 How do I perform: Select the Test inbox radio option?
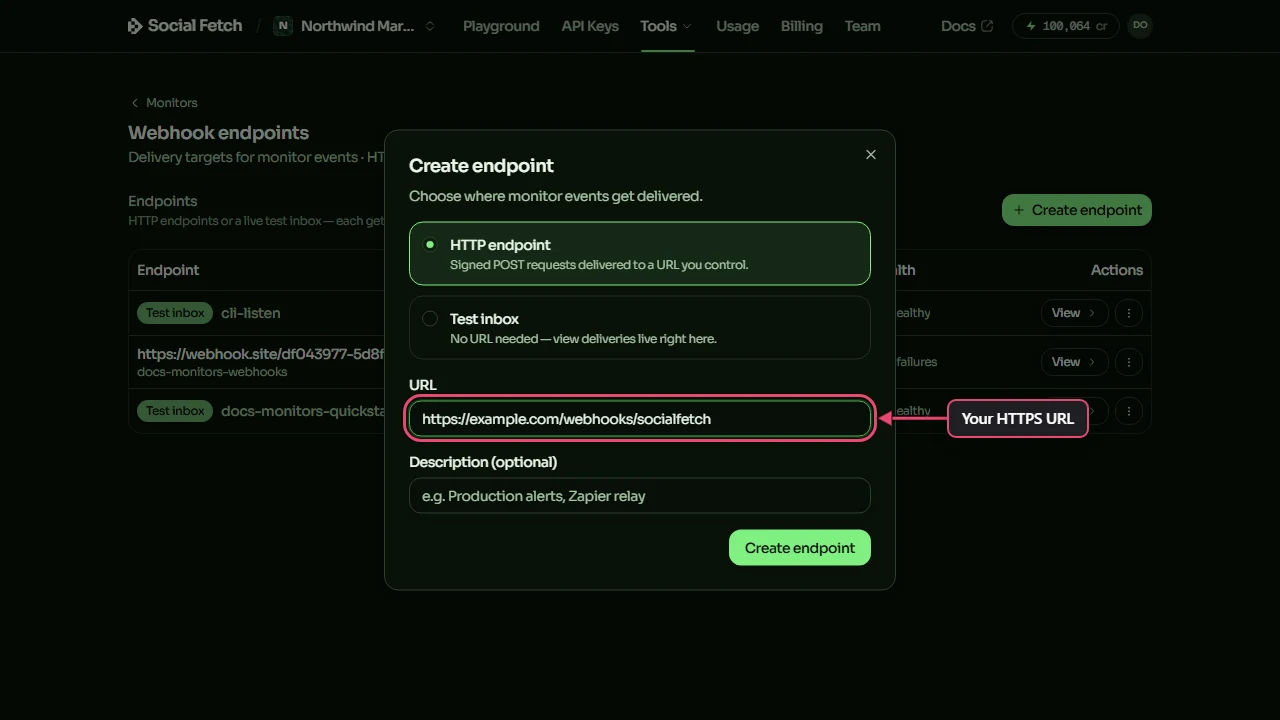coord(640,328)
